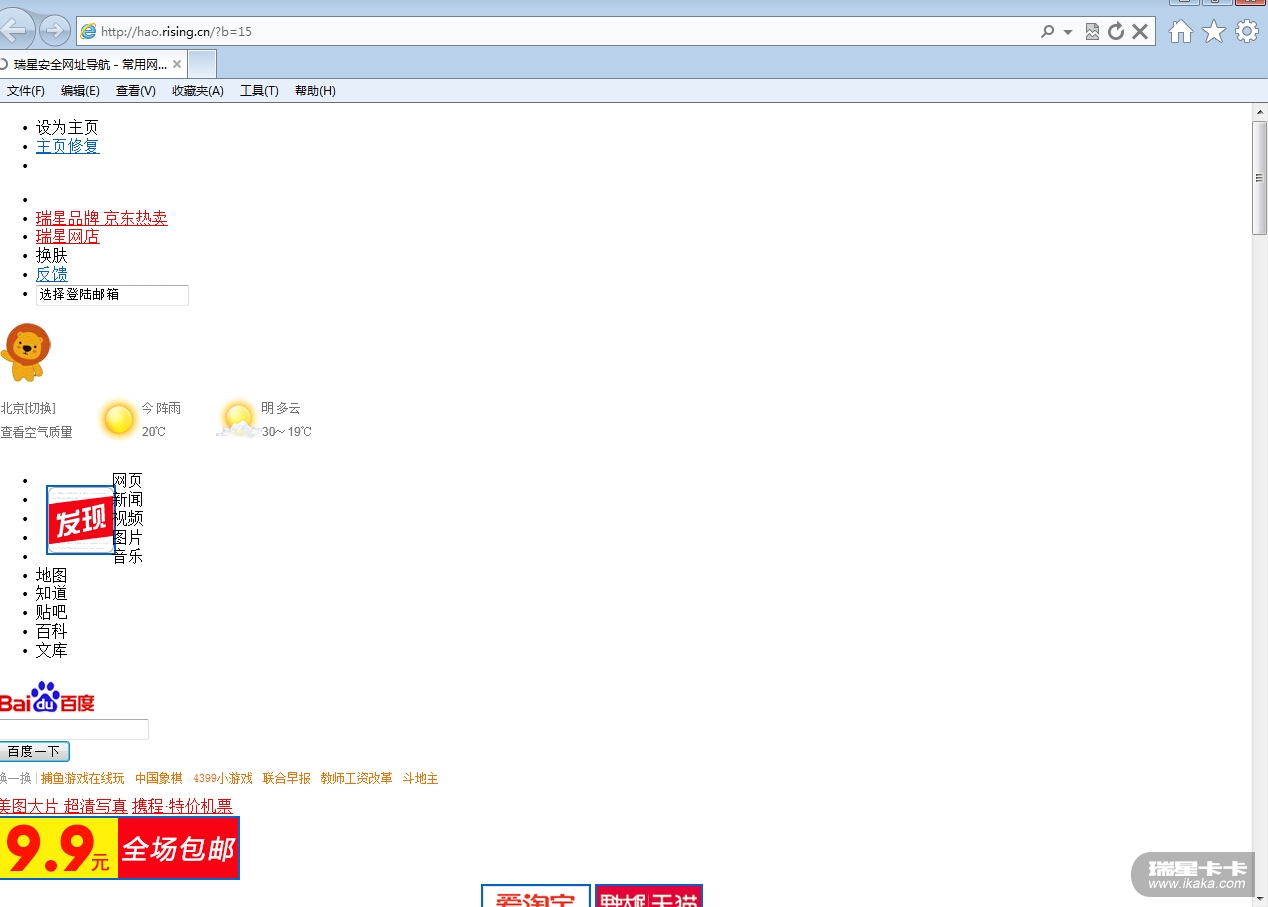Open 联合早报 hot link

point(287,778)
